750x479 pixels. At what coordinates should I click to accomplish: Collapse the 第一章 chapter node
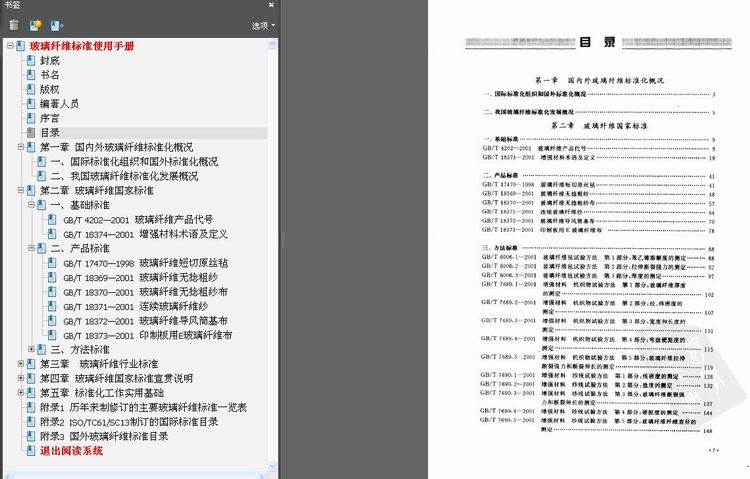click(21, 147)
